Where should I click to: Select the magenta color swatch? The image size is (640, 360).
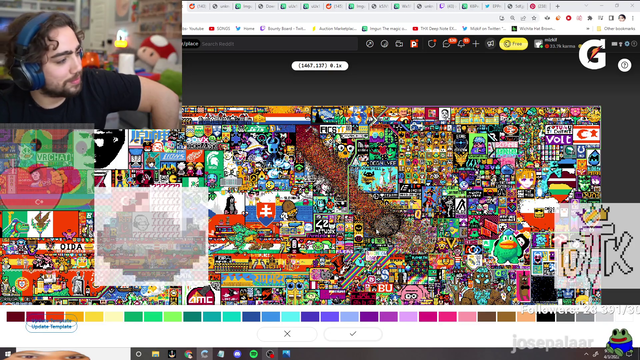pyautogui.click(x=428, y=316)
